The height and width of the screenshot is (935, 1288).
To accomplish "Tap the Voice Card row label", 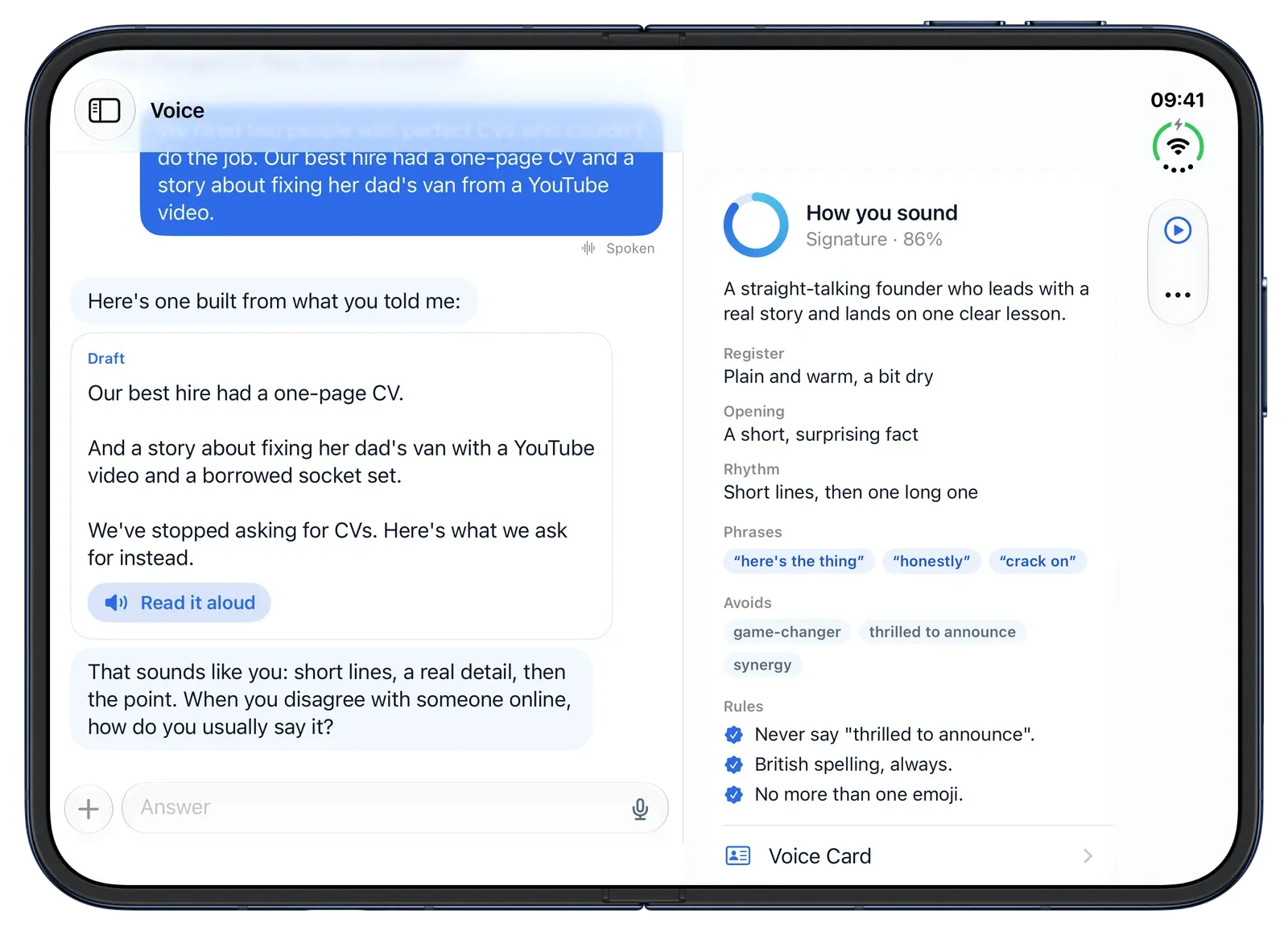I will coord(819,856).
